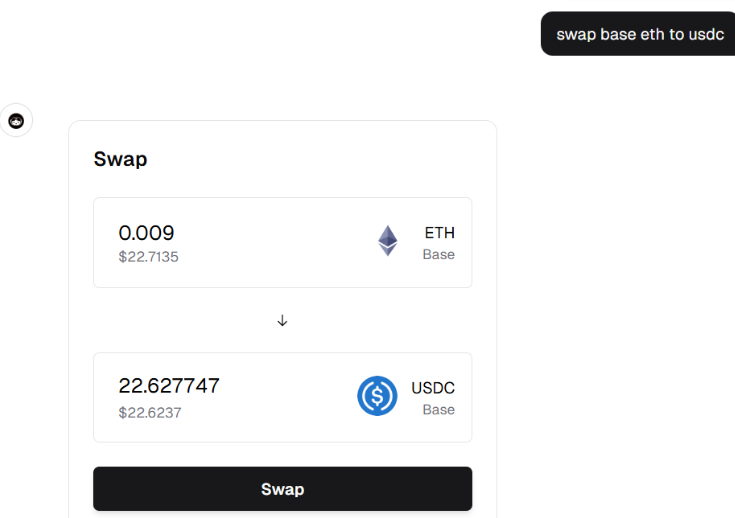
Task: Click the Ethereum diamond icon
Action: point(388,241)
